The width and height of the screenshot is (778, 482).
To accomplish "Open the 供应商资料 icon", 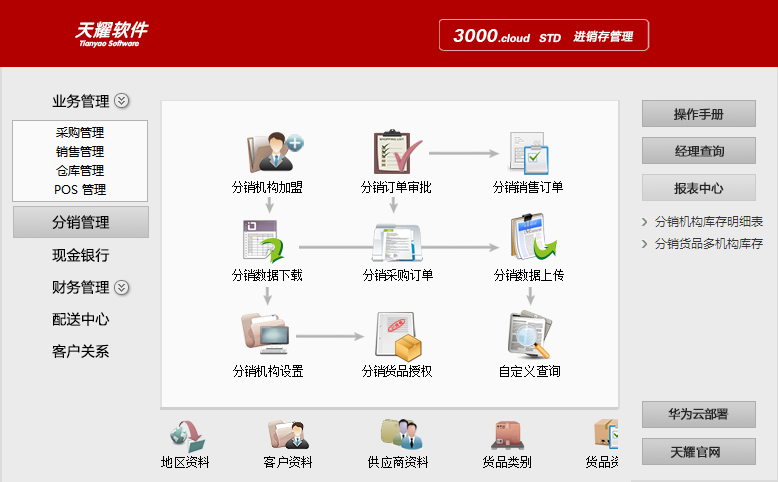I will 397,435.
